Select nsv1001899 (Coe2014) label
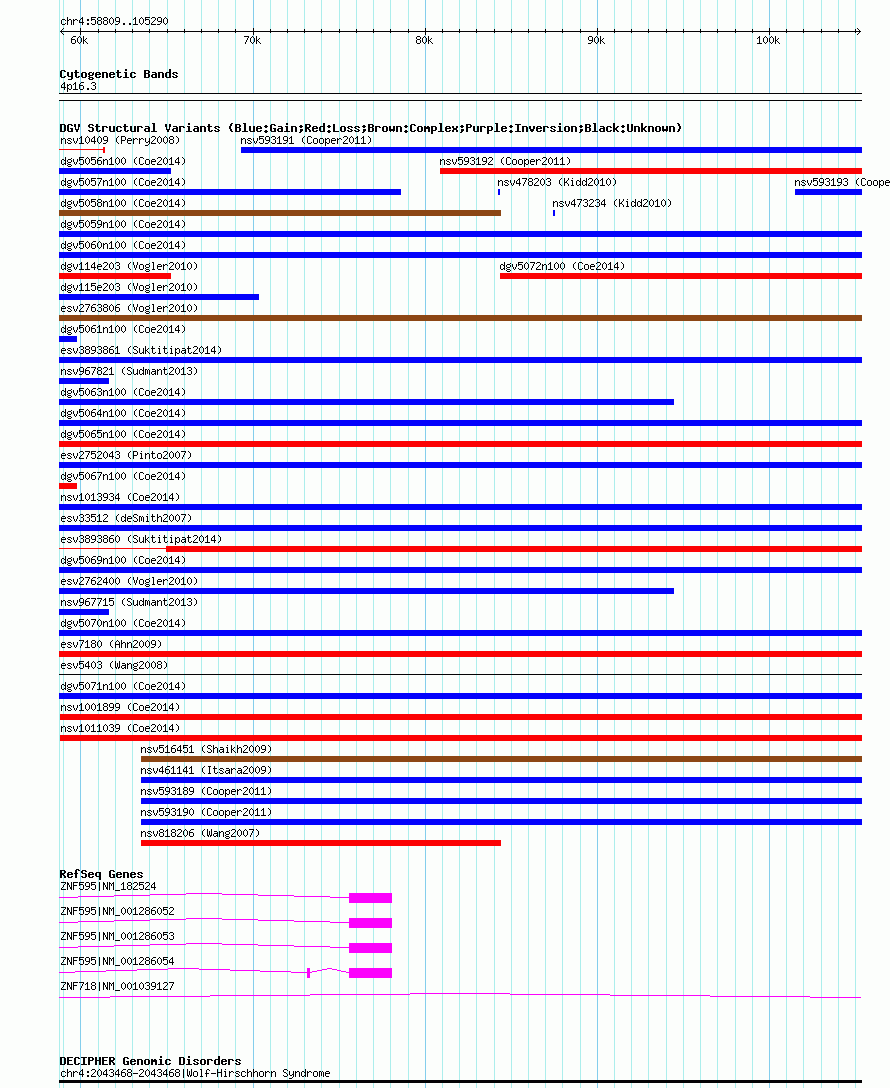 [120, 707]
